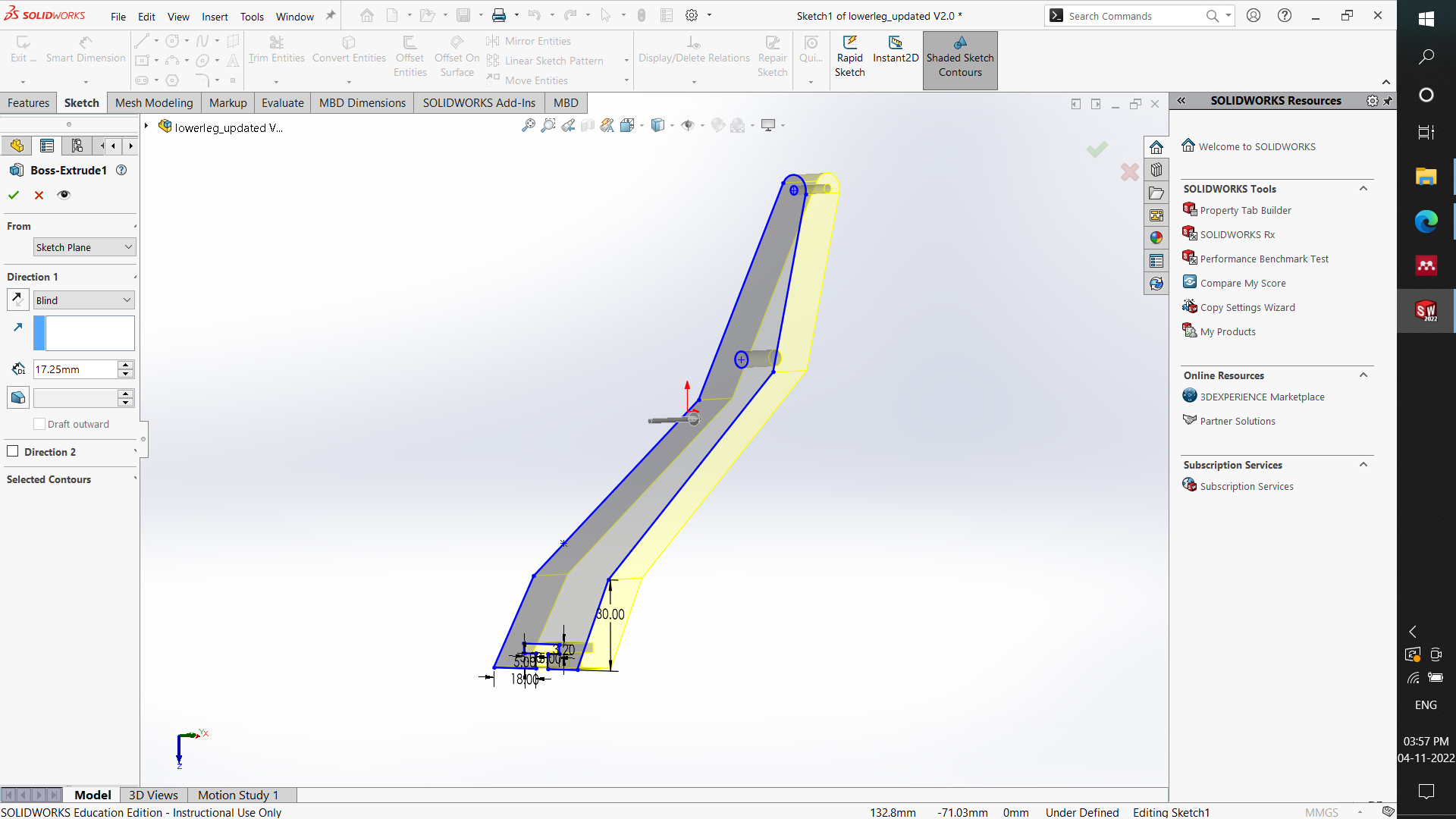Enable the Direction 2 checkbox

point(13,451)
